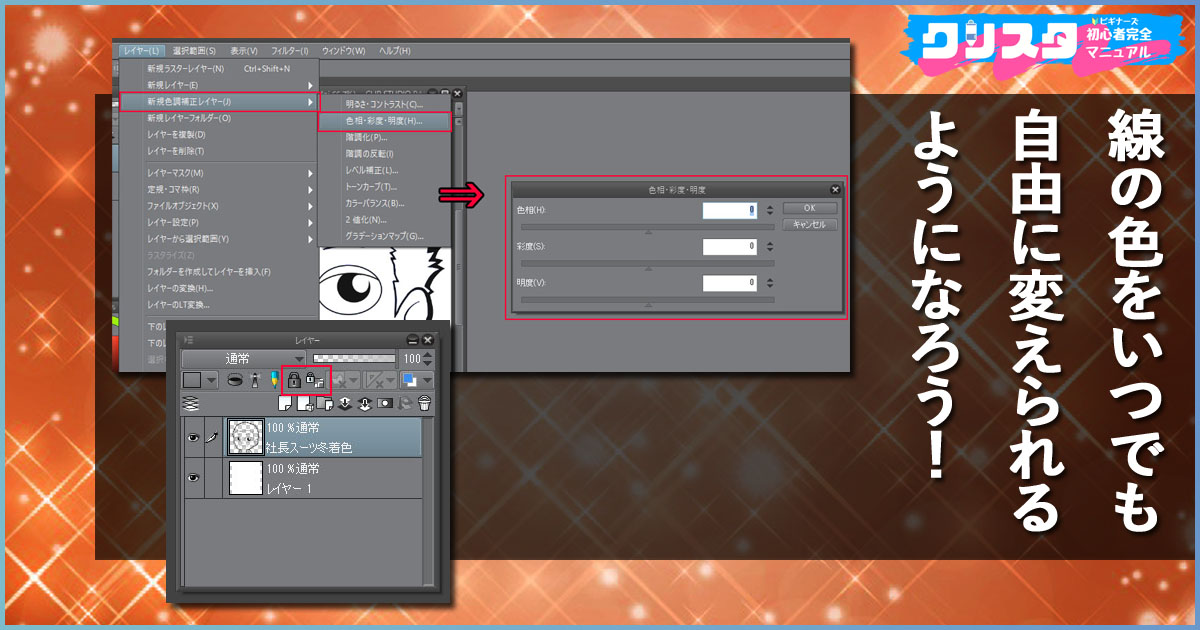This screenshot has width=1200, height=630.
Task: Click the Lock Transparent Pixels icon
Action: click(312, 380)
